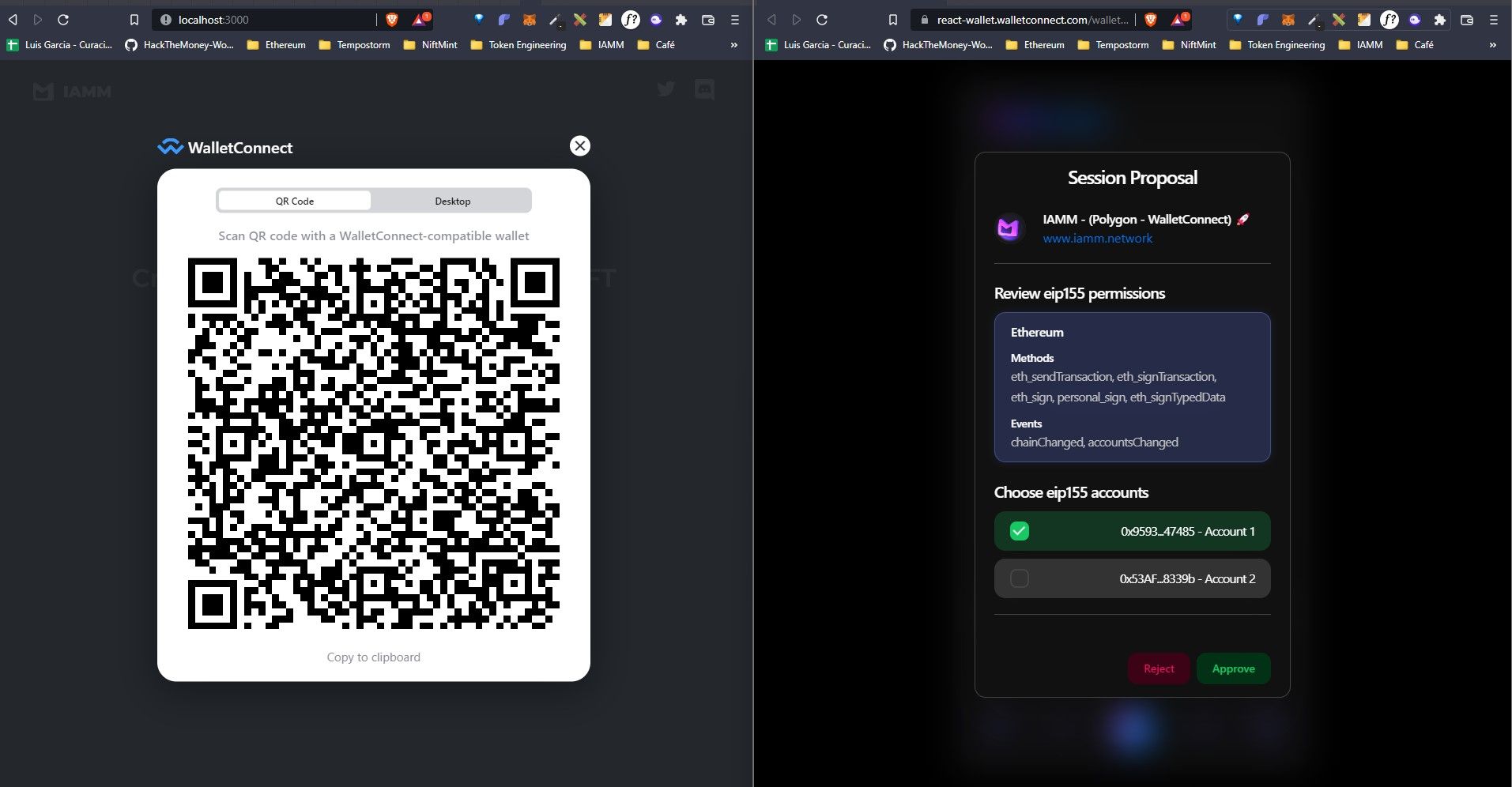Open MetaMask fox extension in left window
This screenshot has width=1512, height=787.
point(530,20)
